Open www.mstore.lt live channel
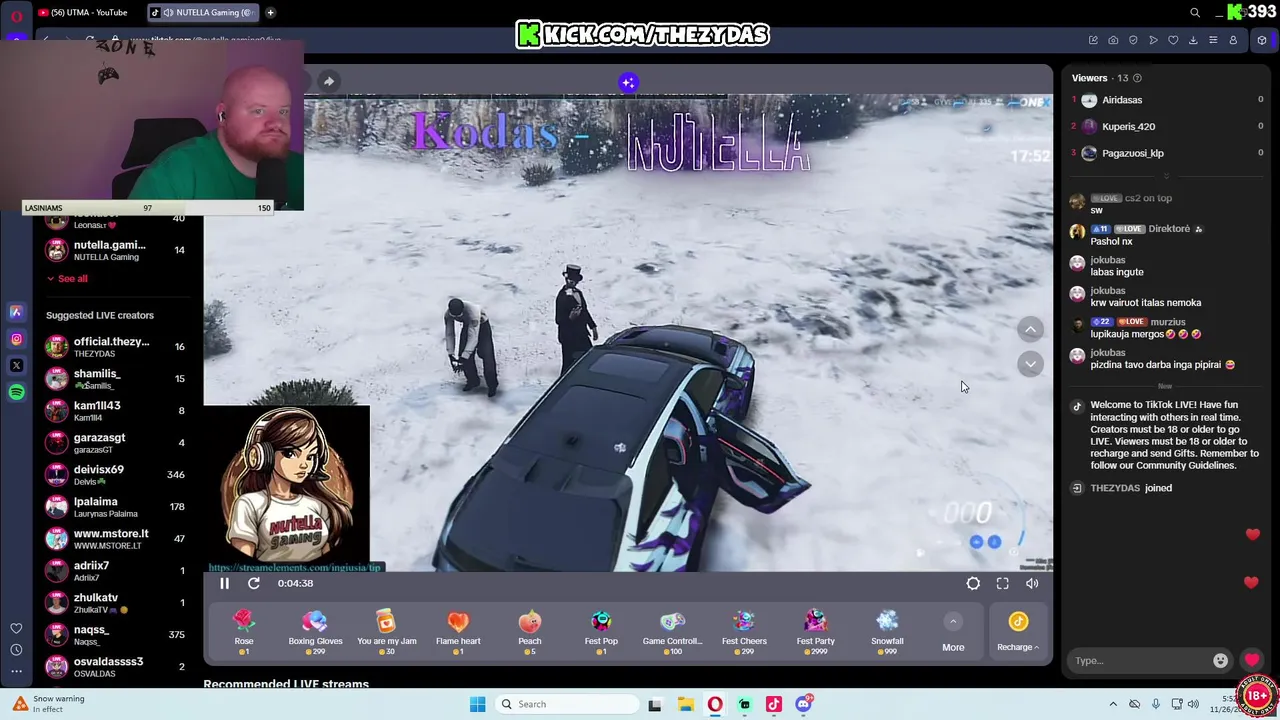The image size is (1280, 720). pyautogui.click(x=115, y=539)
